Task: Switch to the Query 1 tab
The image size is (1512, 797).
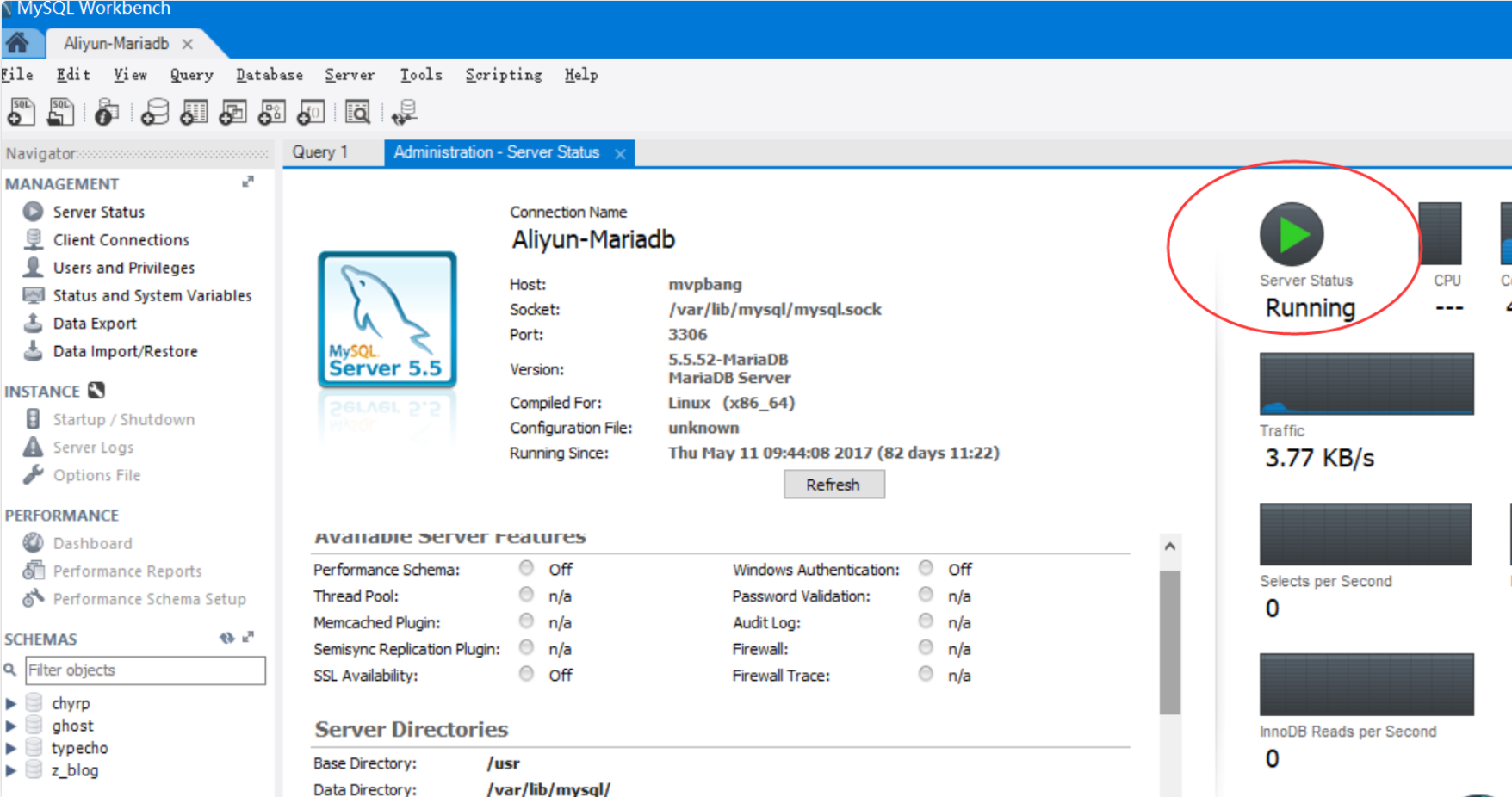Action: [x=320, y=152]
